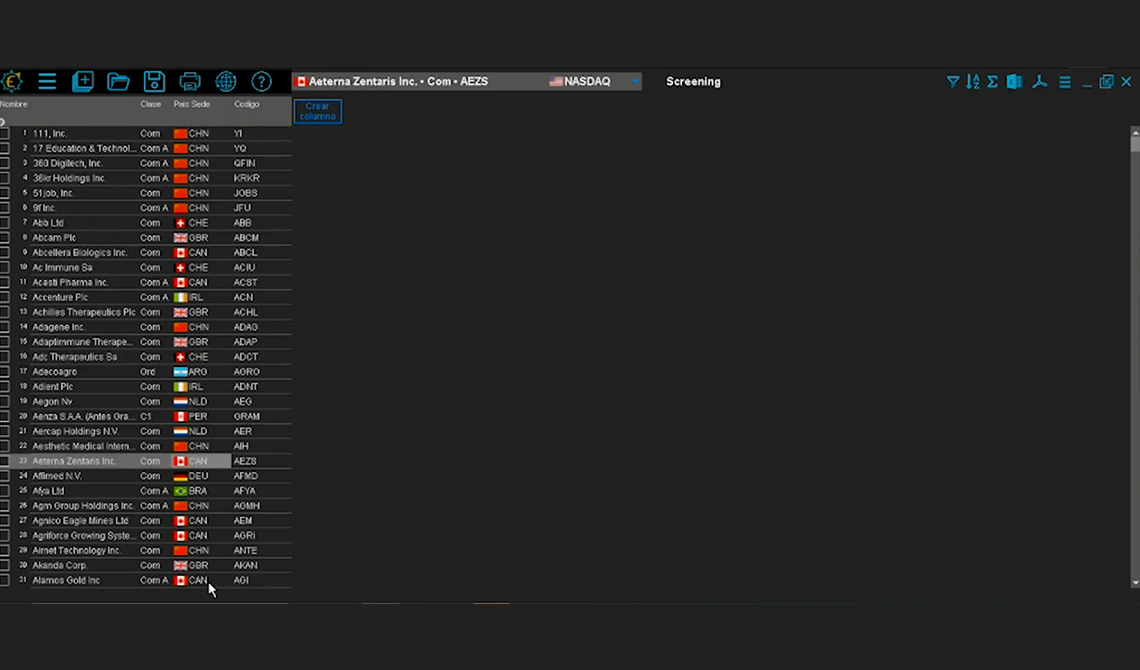Select Agnico Eagle Mines Ltd row
1140x670 pixels.
coord(80,521)
